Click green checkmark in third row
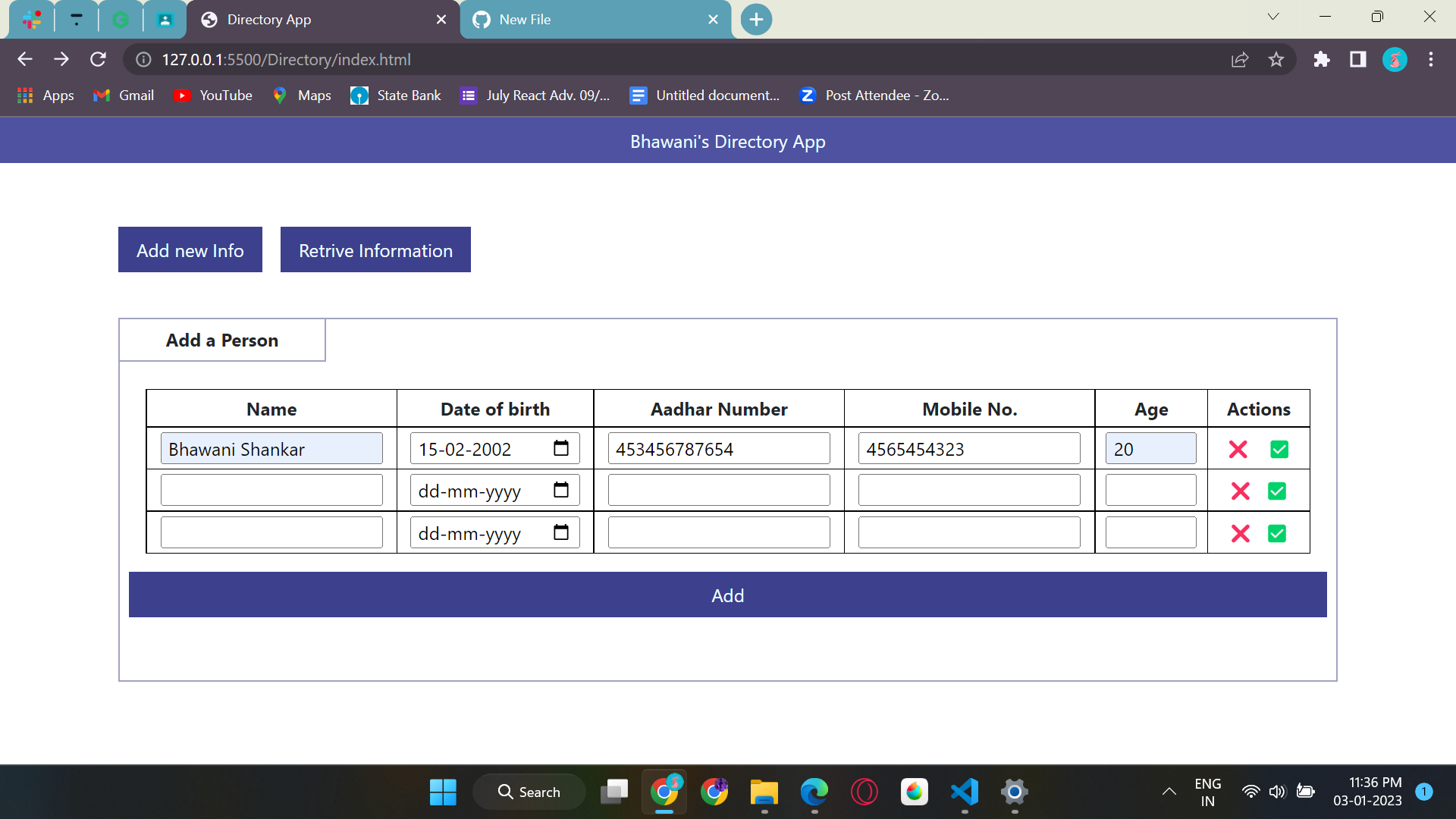1456x819 pixels. click(x=1277, y=534)
